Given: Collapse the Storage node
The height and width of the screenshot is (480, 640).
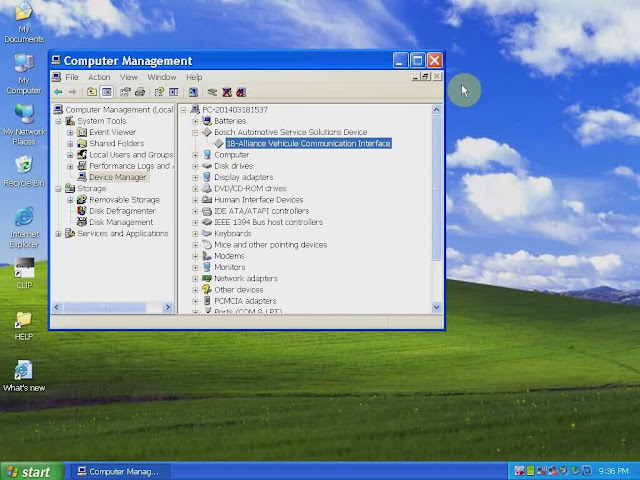Looking at the screenshot, I should [x=58, y=189].
